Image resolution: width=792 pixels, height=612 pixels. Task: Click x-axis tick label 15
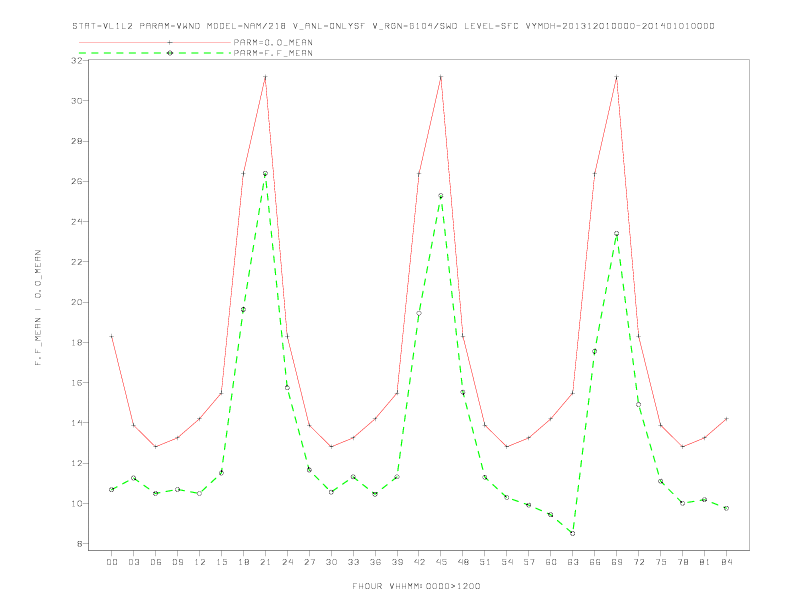(x=221, y=562)
